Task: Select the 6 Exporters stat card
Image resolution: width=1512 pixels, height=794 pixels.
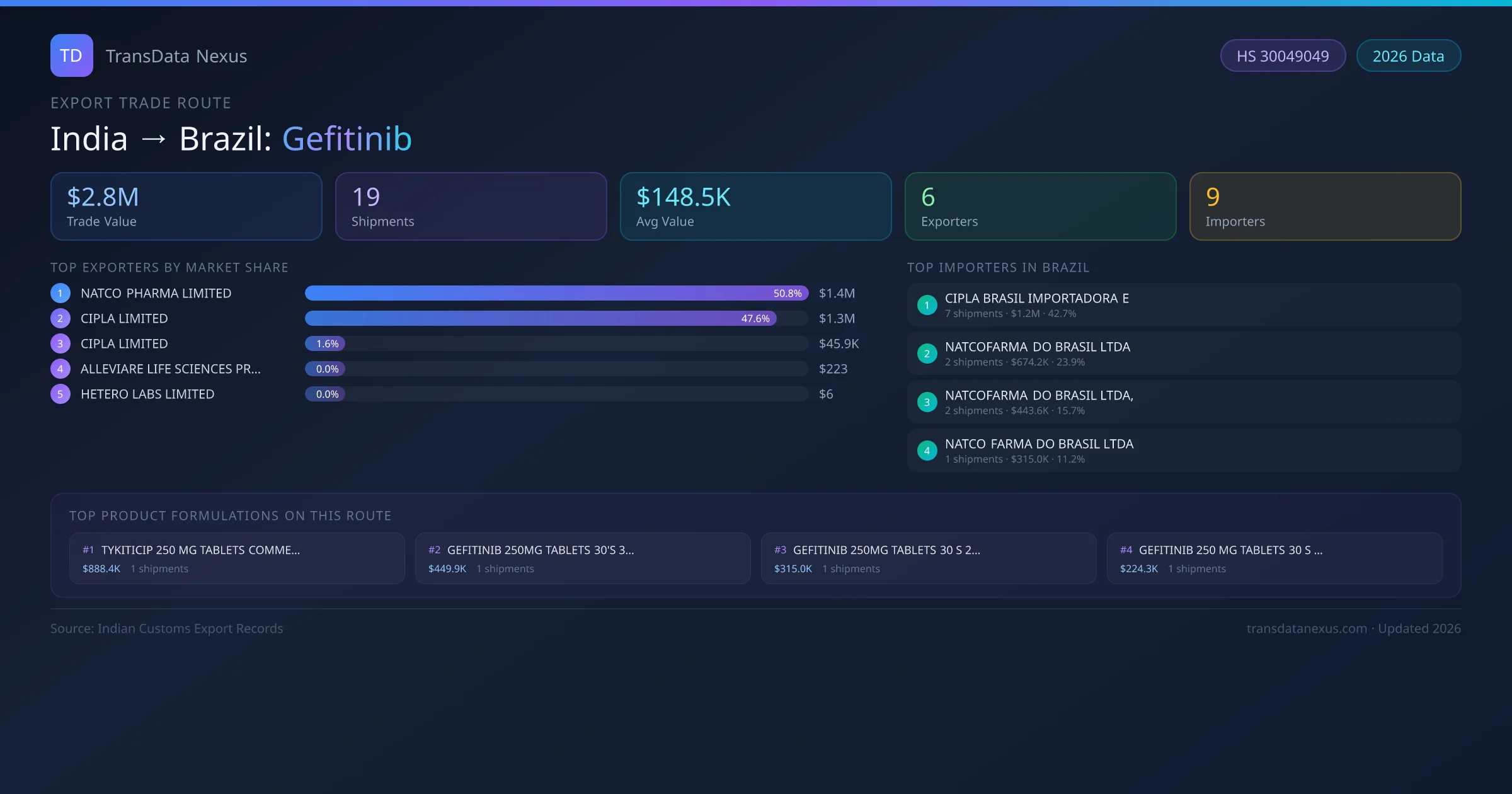Action: 1040,206
